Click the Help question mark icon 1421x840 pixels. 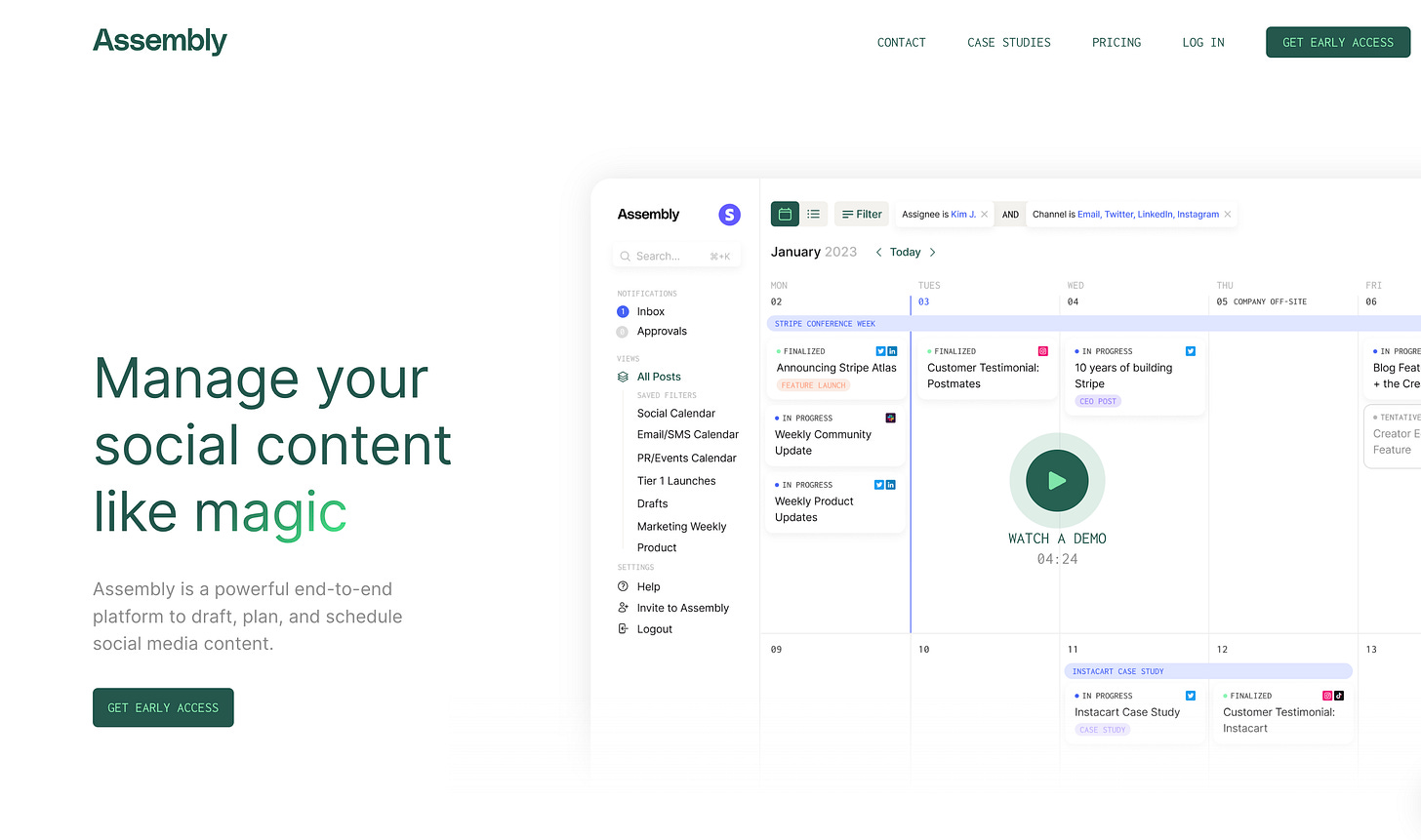623,586
